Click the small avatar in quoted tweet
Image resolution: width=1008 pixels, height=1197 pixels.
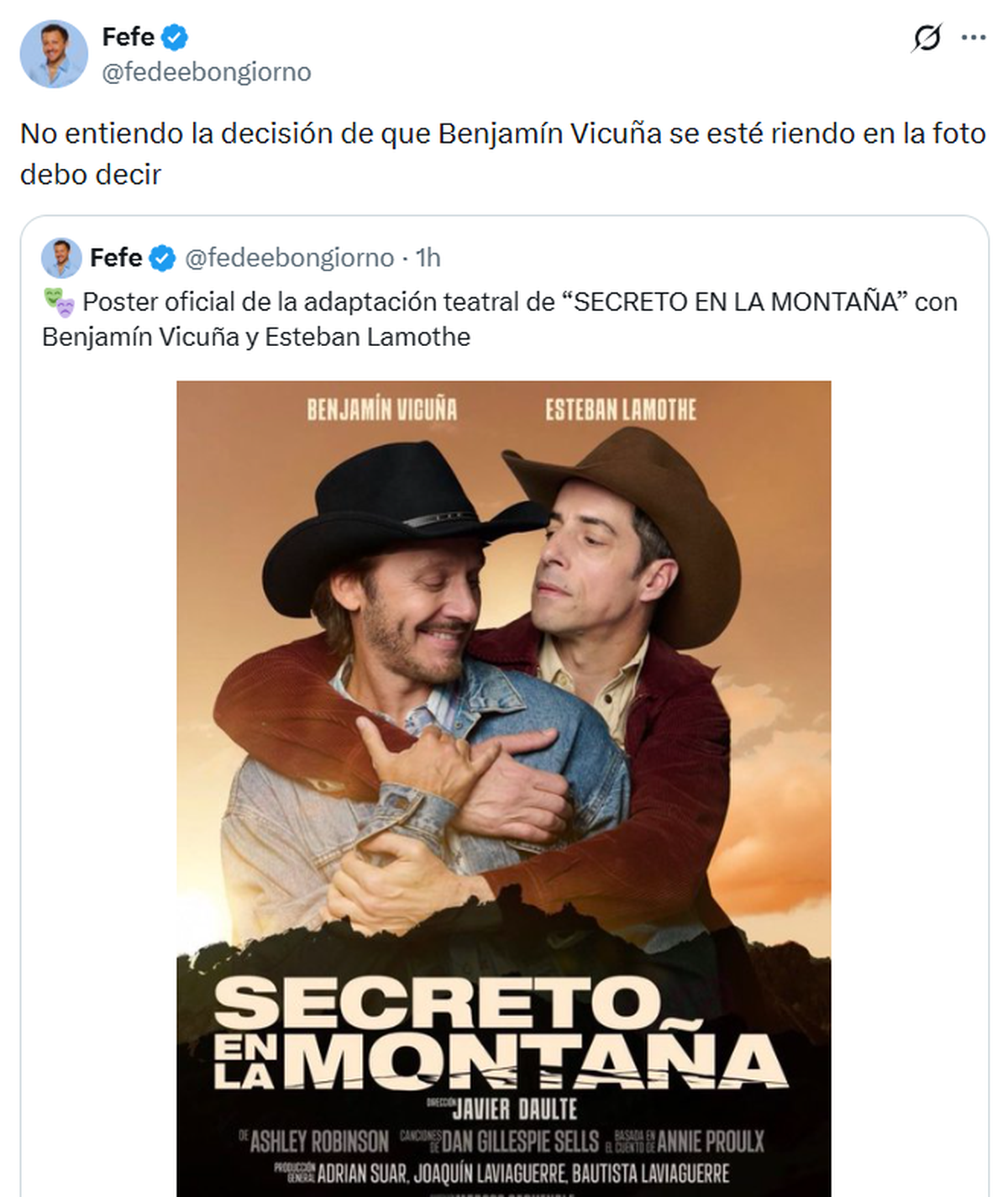pos(61,258)
